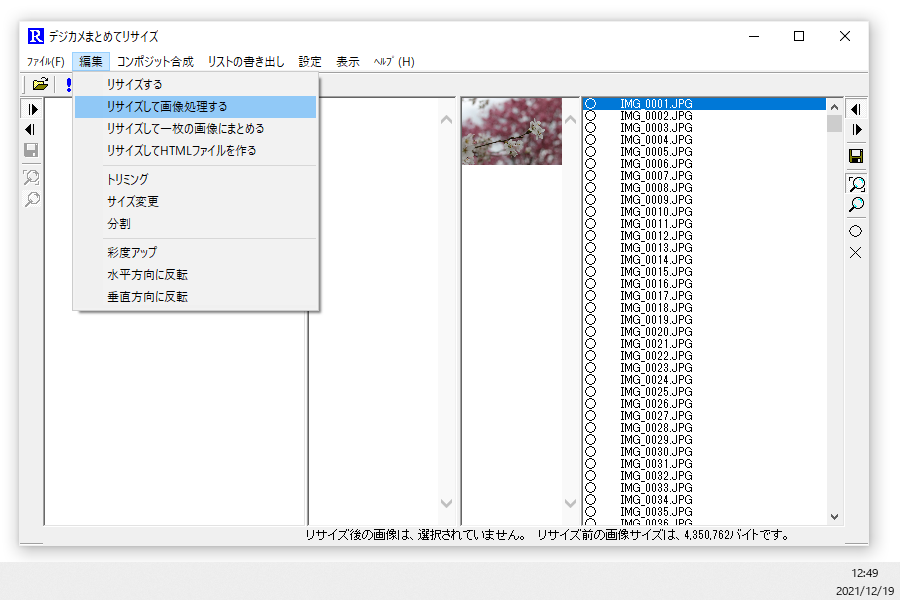Click the circle mark icon on right
The image size is (900, 600).
[x=855, y=231]
